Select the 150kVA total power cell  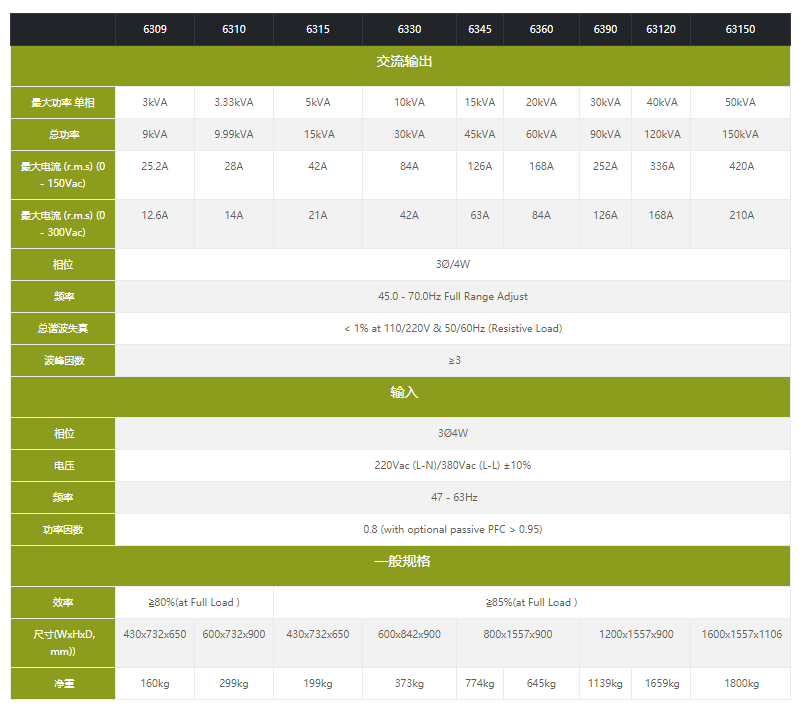click(740, 134)
